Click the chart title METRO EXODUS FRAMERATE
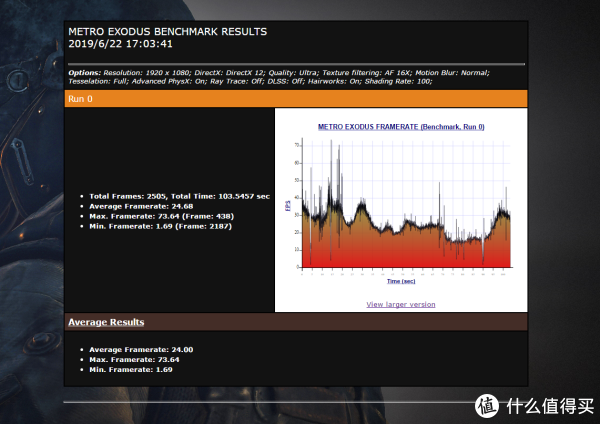Screen dimensions: 600x424 coord(401,127)
